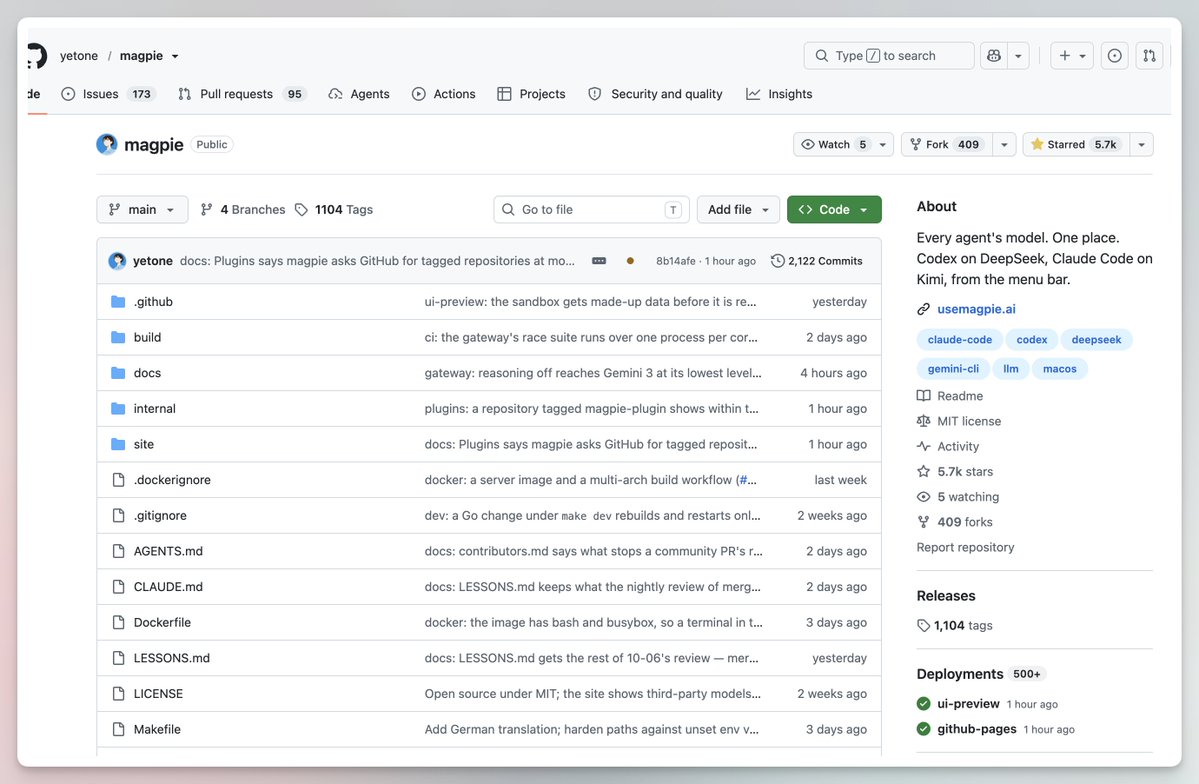Image resolution: width=1199 pixels, height=784 pixels.
Task: Open the Watch notifications dropdown
Action: click(843, 145)
